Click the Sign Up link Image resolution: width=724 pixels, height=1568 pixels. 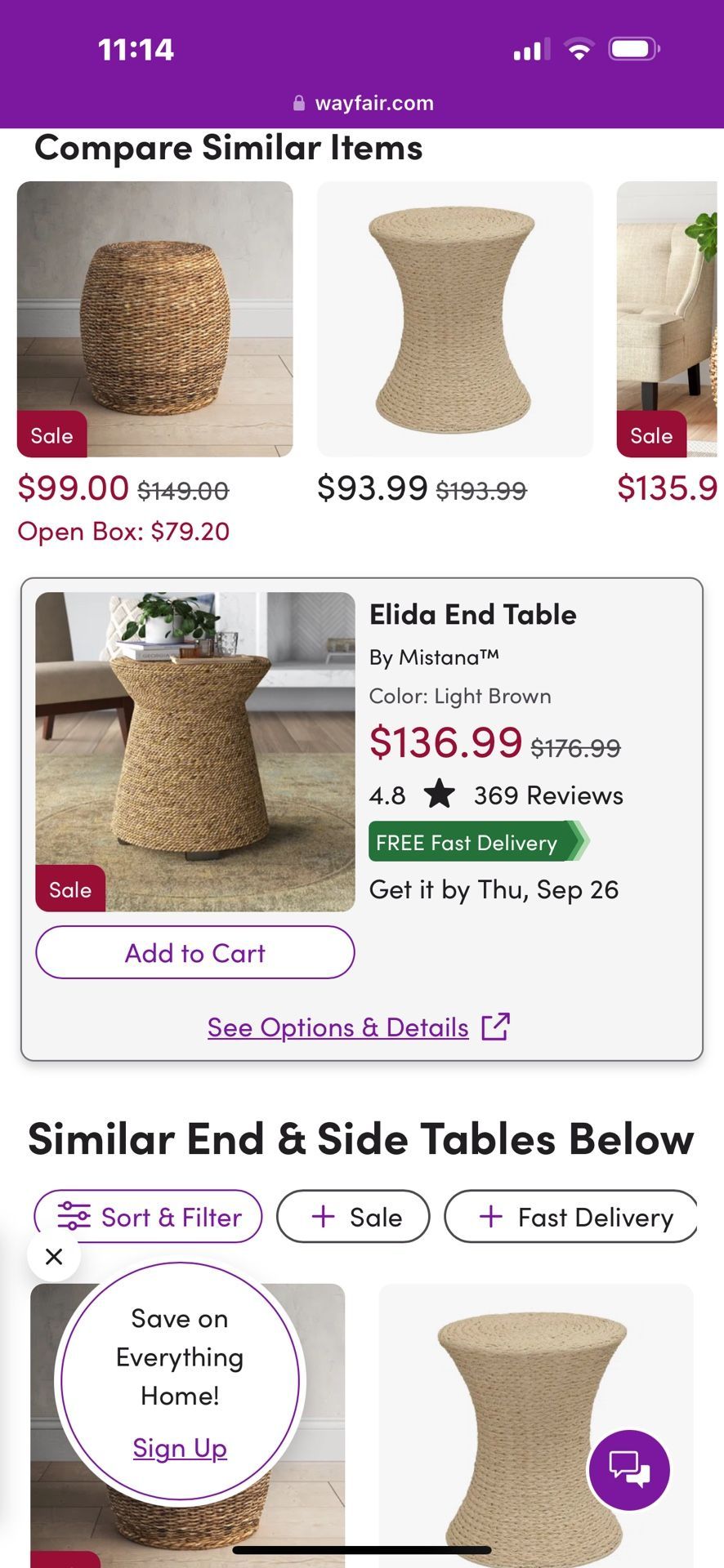tap(180, 1448)
